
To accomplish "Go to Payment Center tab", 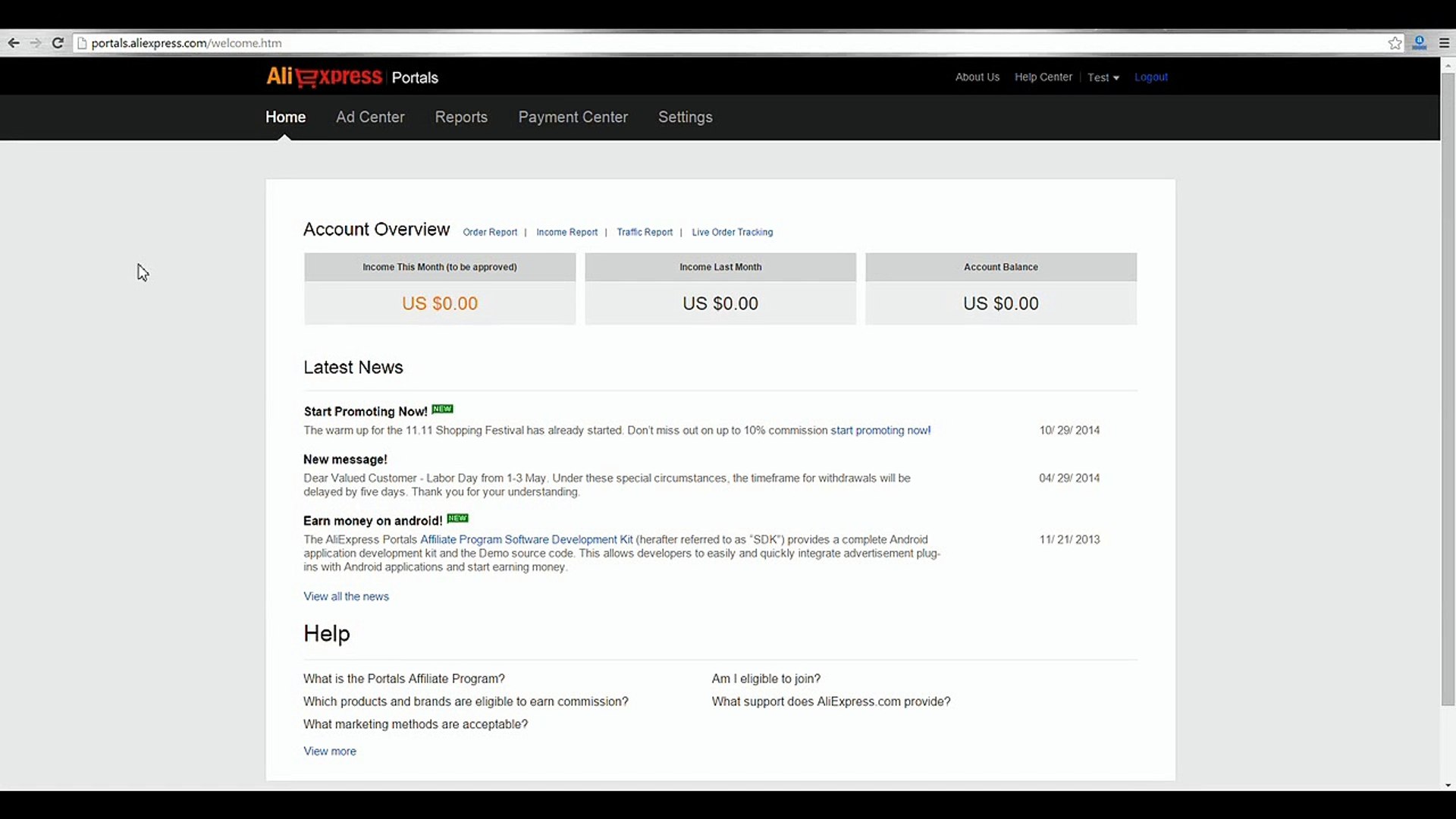I will [573, 117].
